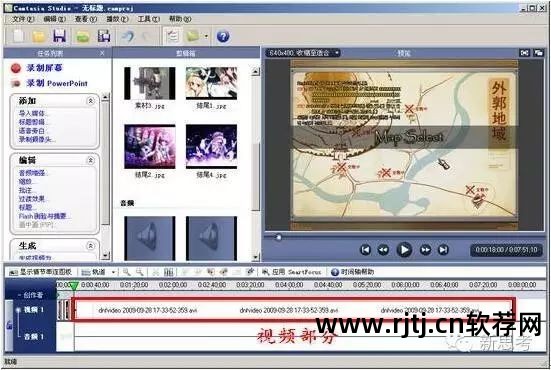Detach the preview window icon
The height and width of the screenshot is (370, 551).
(x=538, y=53)
